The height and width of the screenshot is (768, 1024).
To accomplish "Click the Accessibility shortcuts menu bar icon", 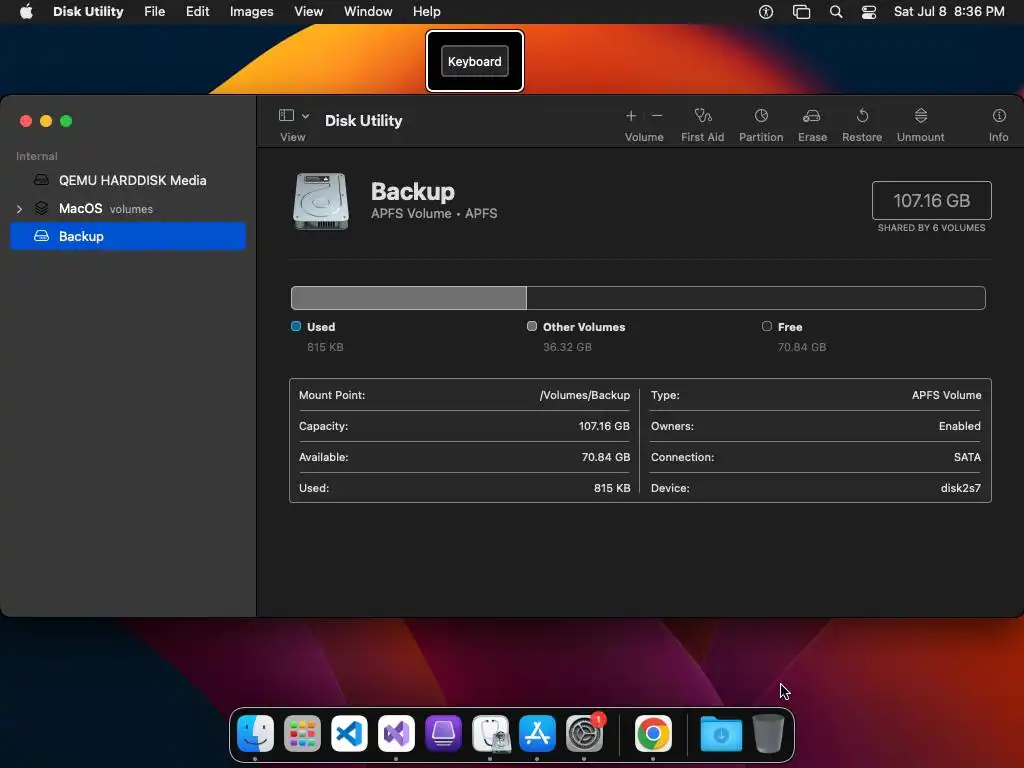I will tap(766, 12).
